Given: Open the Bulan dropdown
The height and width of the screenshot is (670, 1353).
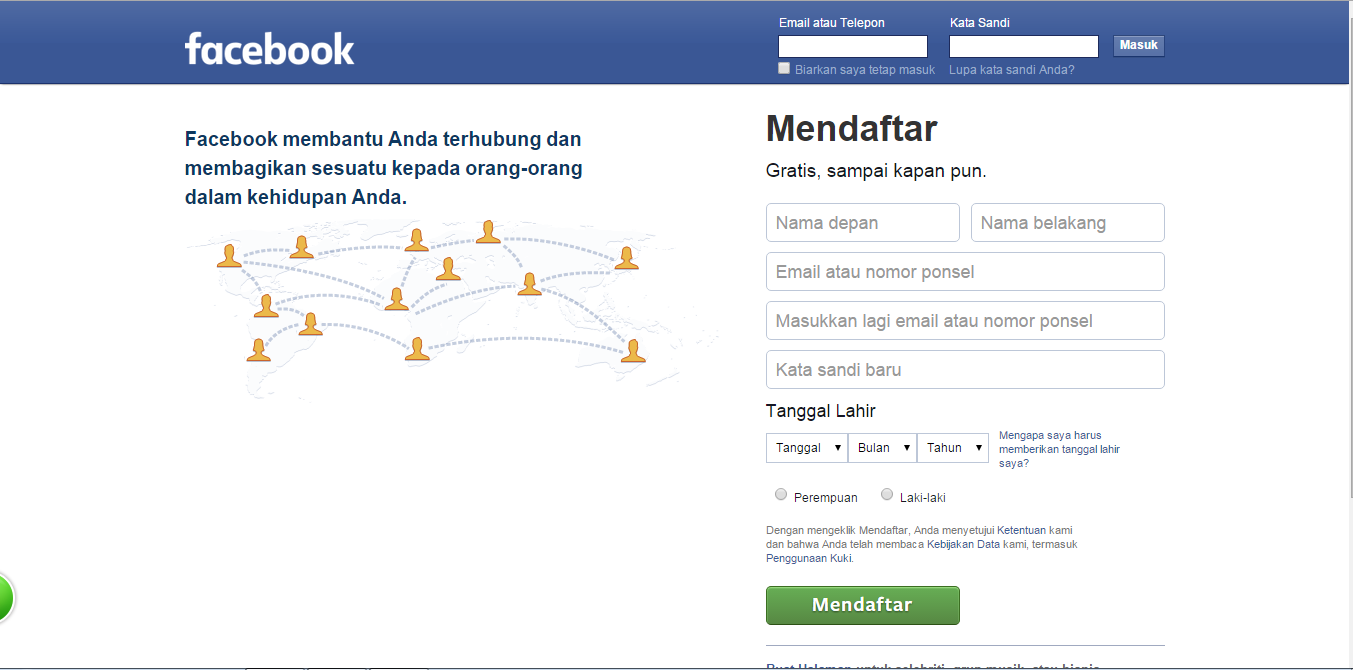Looking at the screenshot, I should click(882, 448).
